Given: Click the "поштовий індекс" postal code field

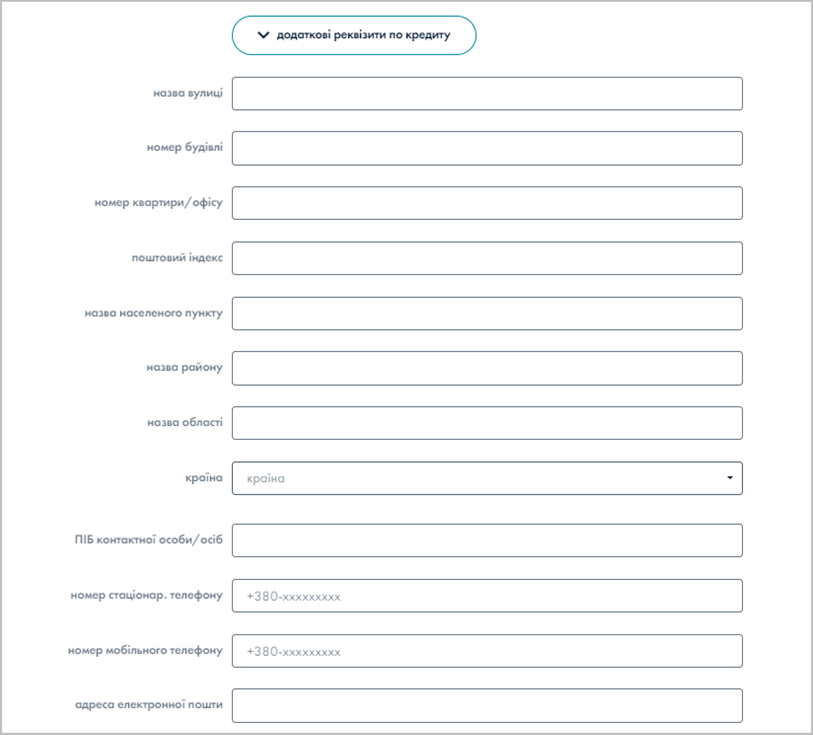Looking at the screenshot, I should tap(486, 257).
